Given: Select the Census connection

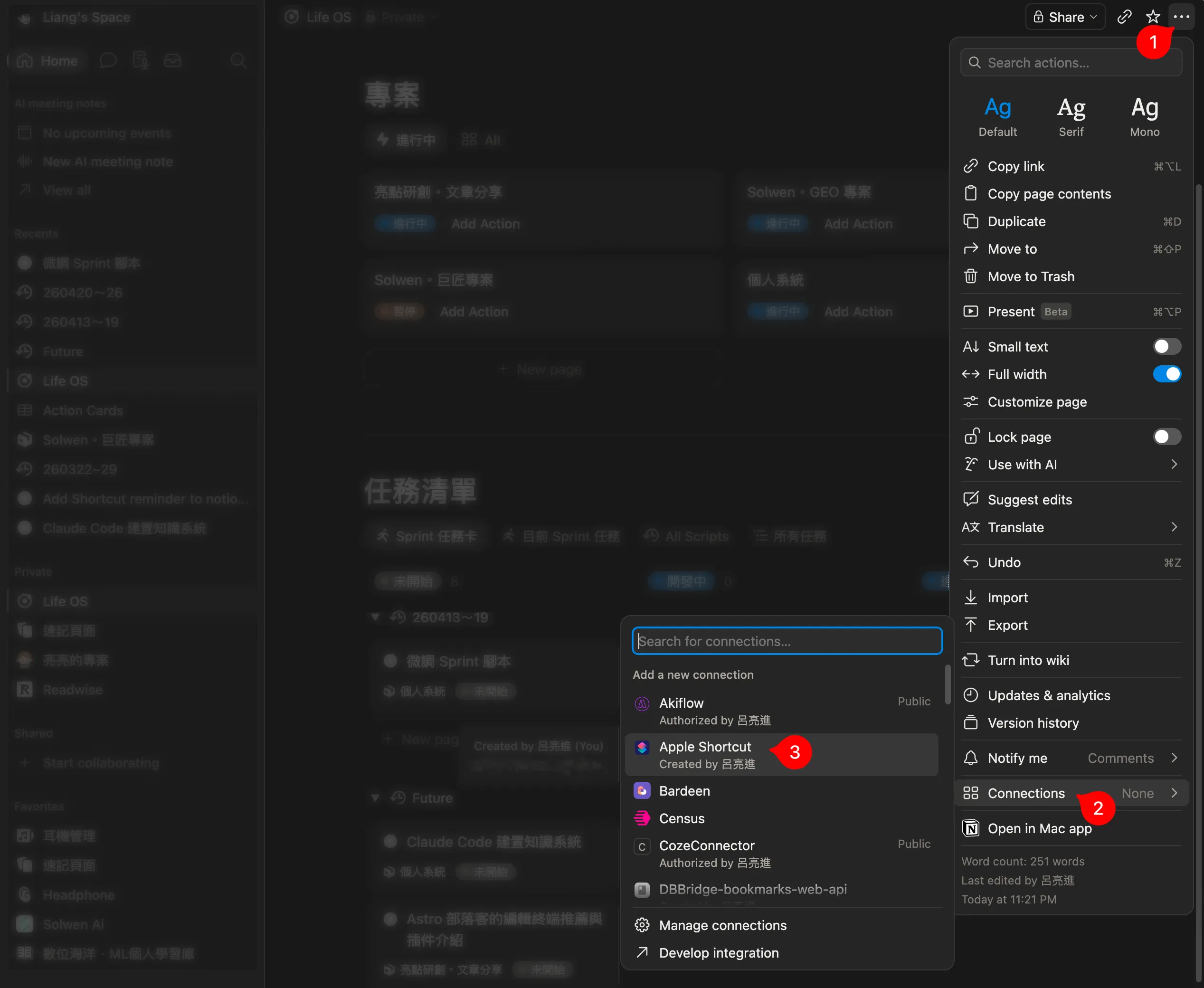Looking at the screenshot, I should coord(781,818).
